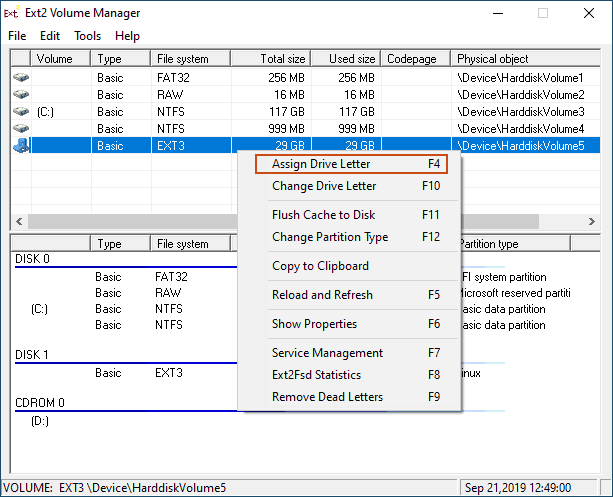Sort by the upper Type column header

point(121,59)
